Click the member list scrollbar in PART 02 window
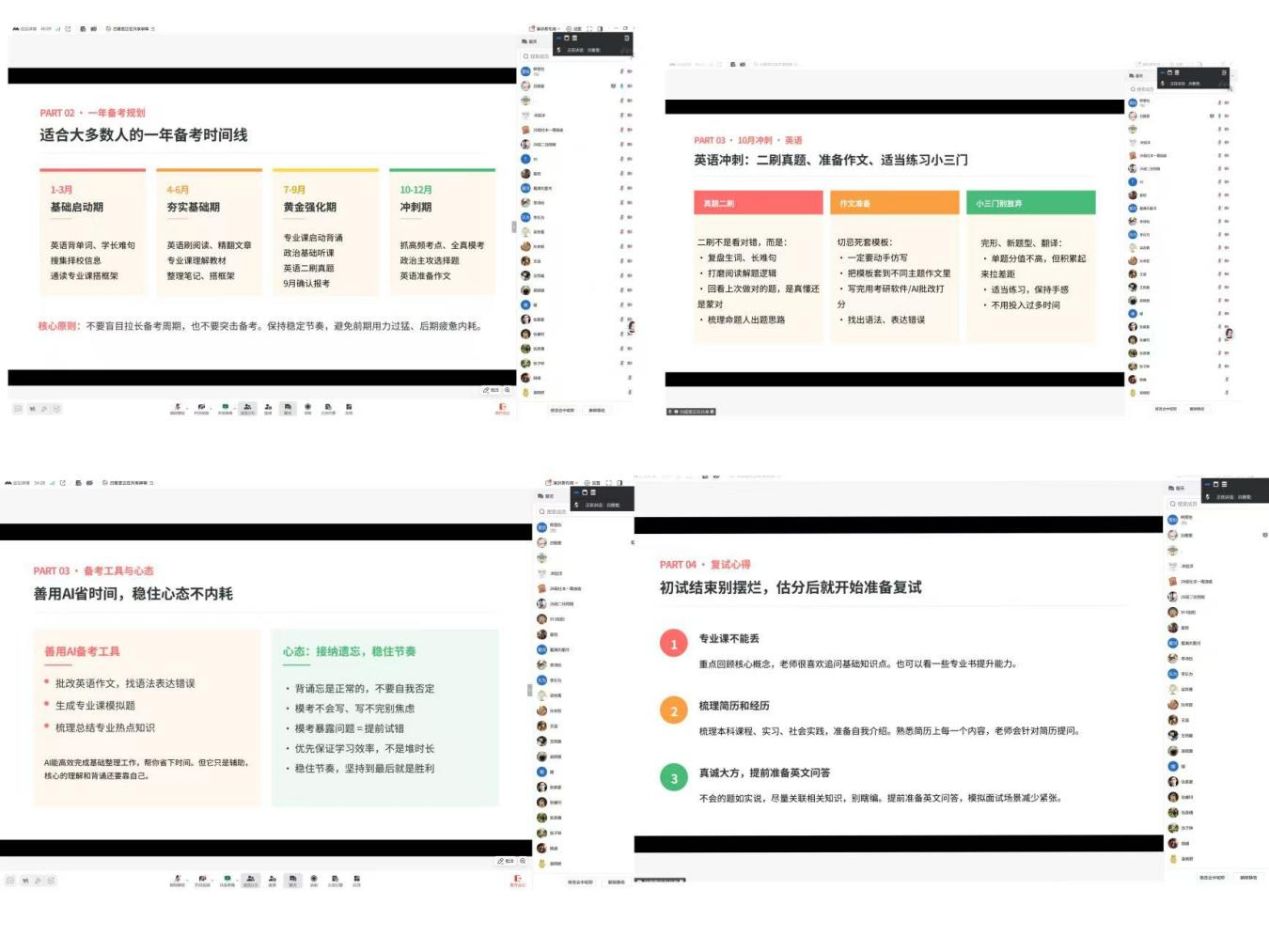 [513, 226]
